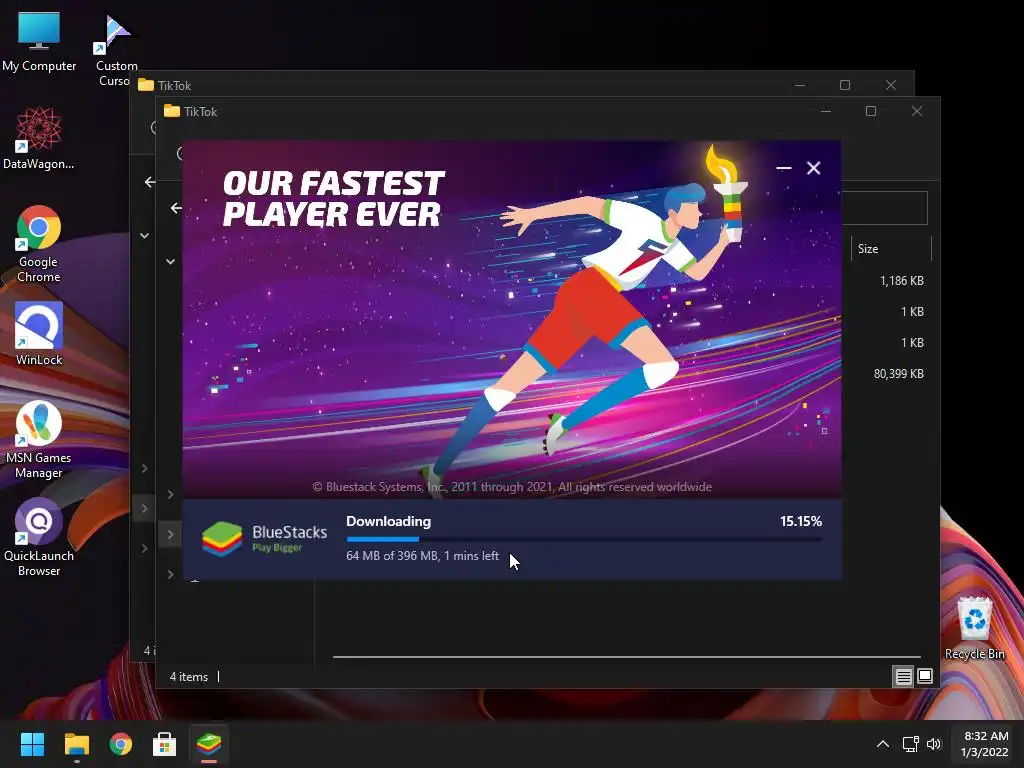
Task: Open network status tray icon
Action: click(x=910, y=744)
